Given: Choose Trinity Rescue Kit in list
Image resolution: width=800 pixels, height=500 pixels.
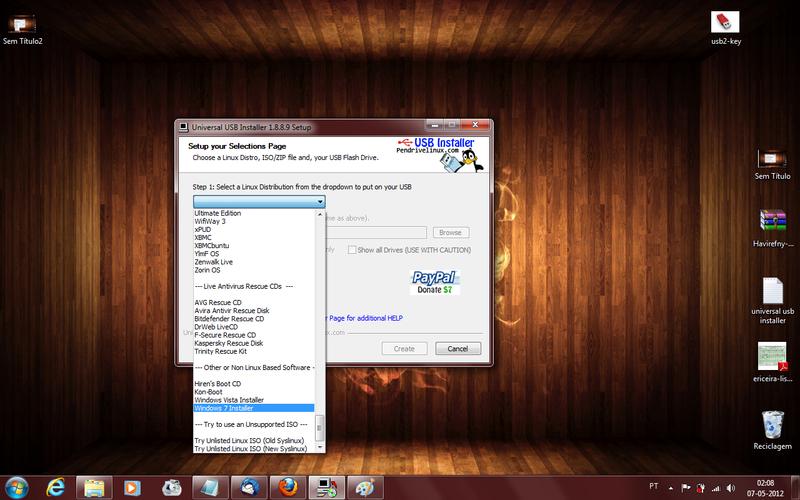Looking at the screenshot, I should click(254, 351).
